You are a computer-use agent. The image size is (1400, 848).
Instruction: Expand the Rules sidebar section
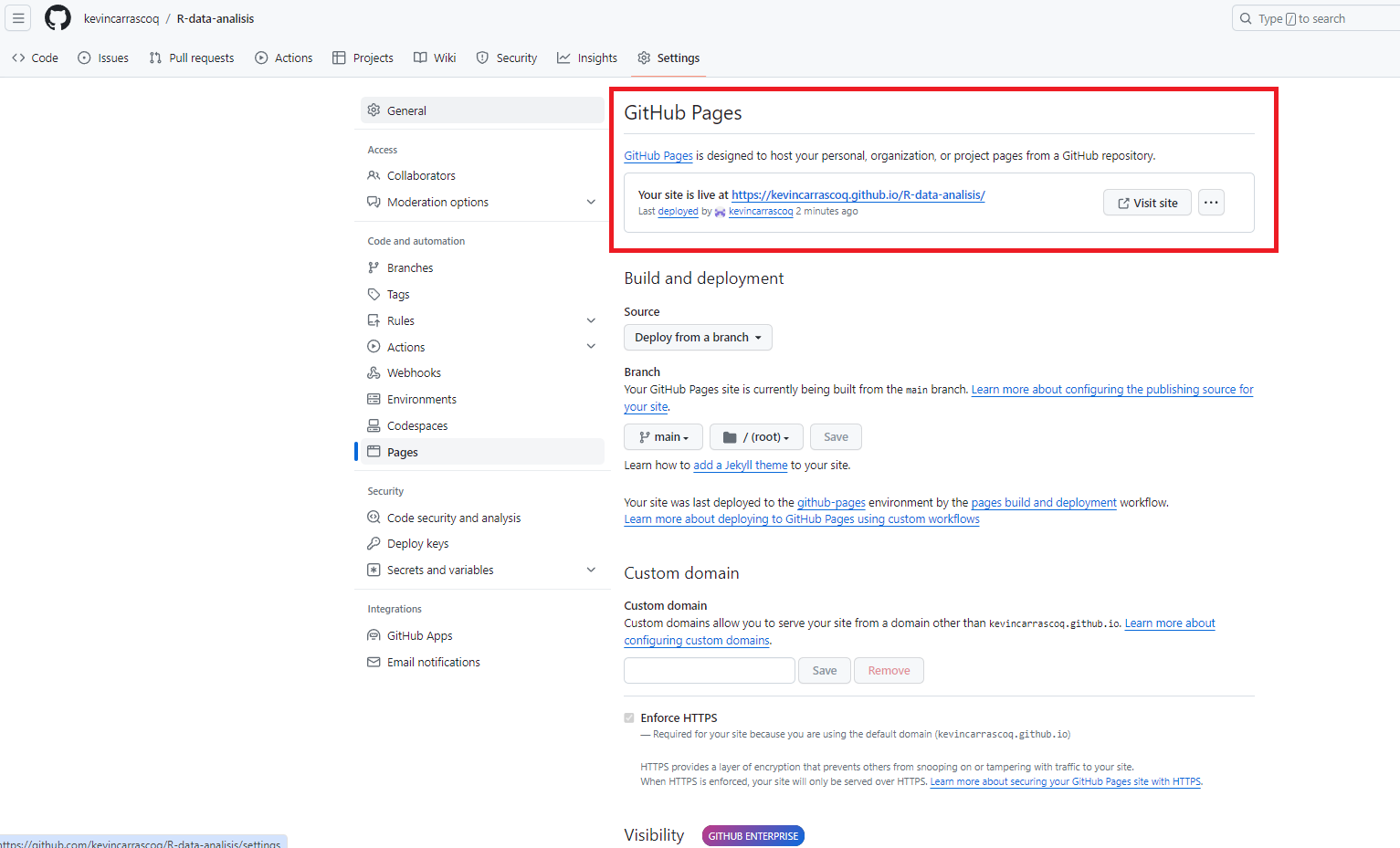[x=591, y=320]
